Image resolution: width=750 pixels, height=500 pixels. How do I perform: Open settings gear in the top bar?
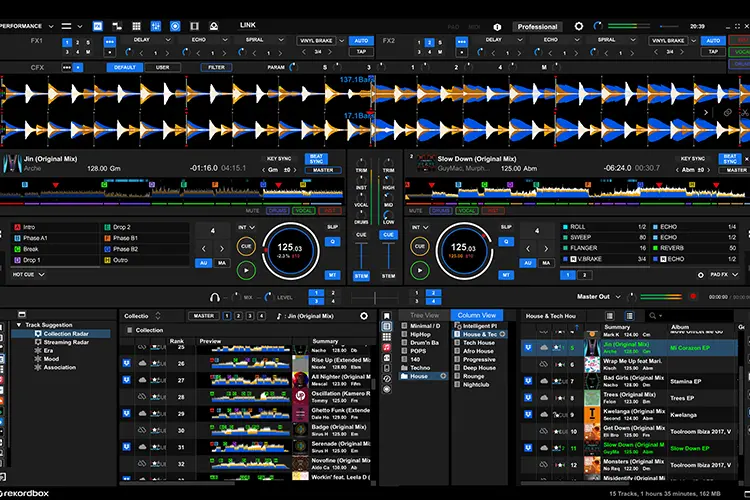click(x=579, y=26)
